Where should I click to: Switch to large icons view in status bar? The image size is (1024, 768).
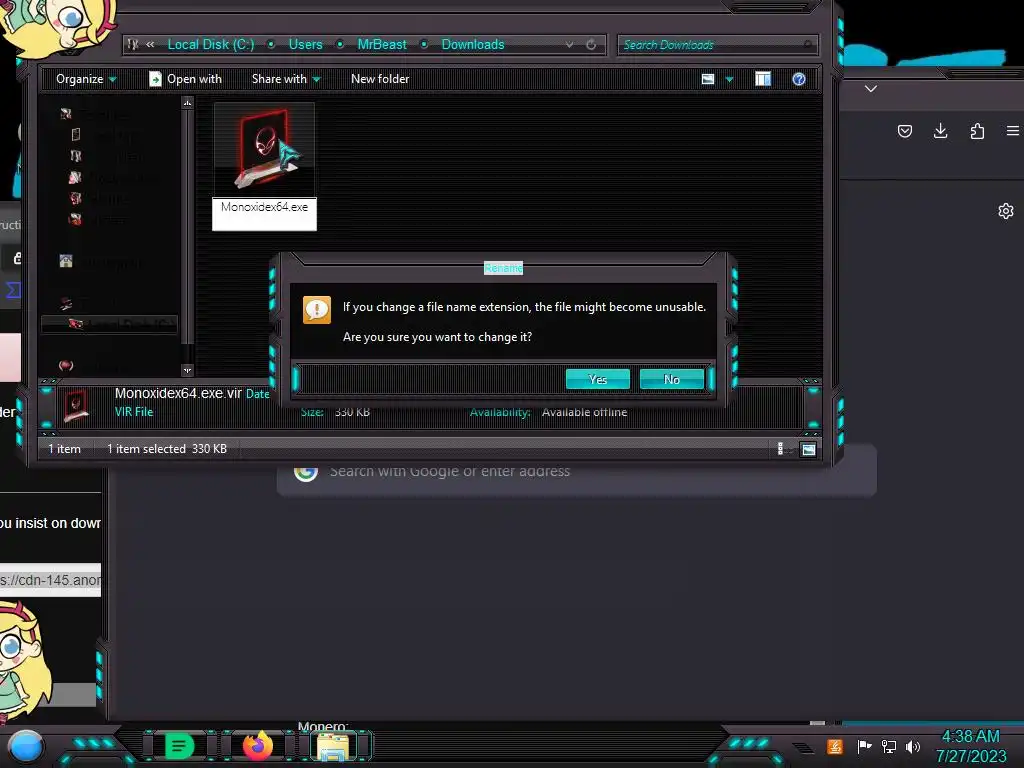coord(808,449)
